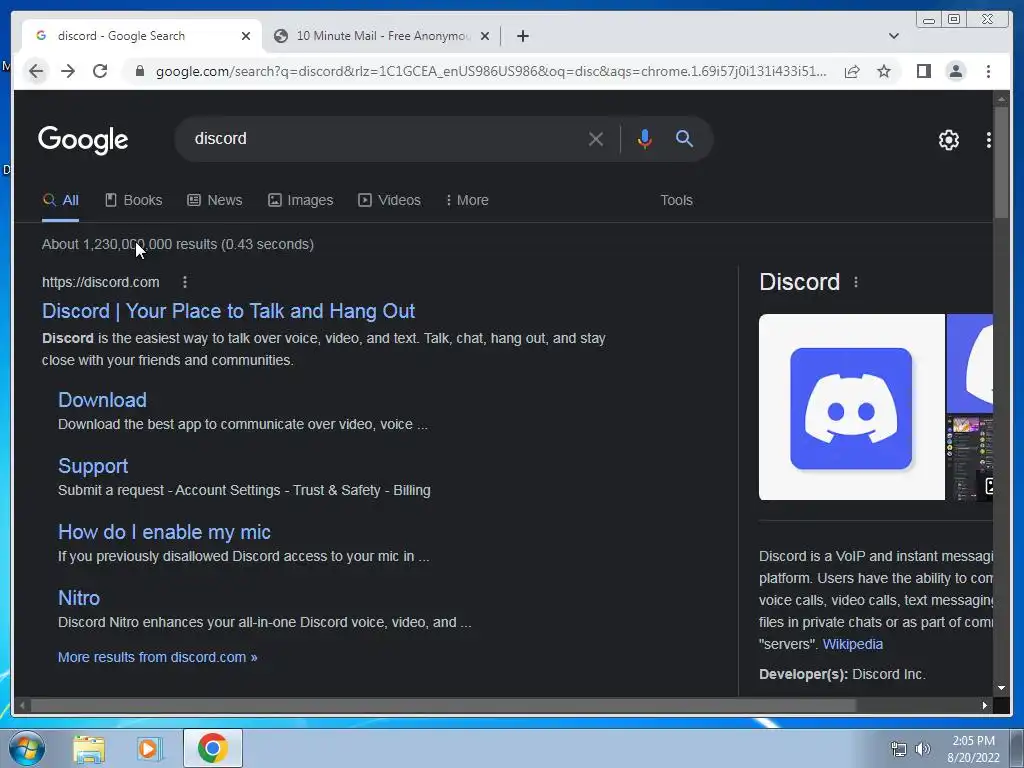The image size is (1024, 768).
Task: Click More results from discord.com
Action: pos(157,657)
